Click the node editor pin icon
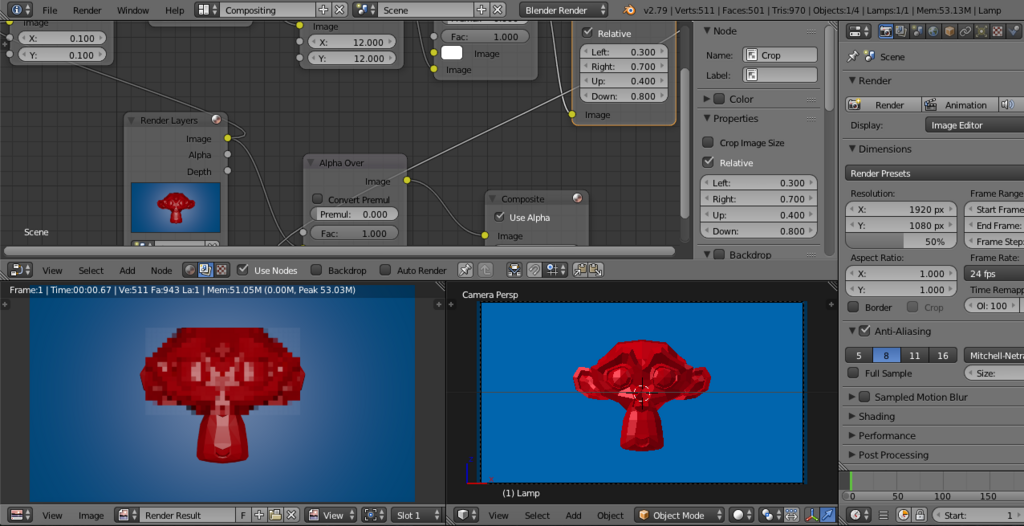The width and height of the screenshot is (1024, 526). click(x=465, y=270)
